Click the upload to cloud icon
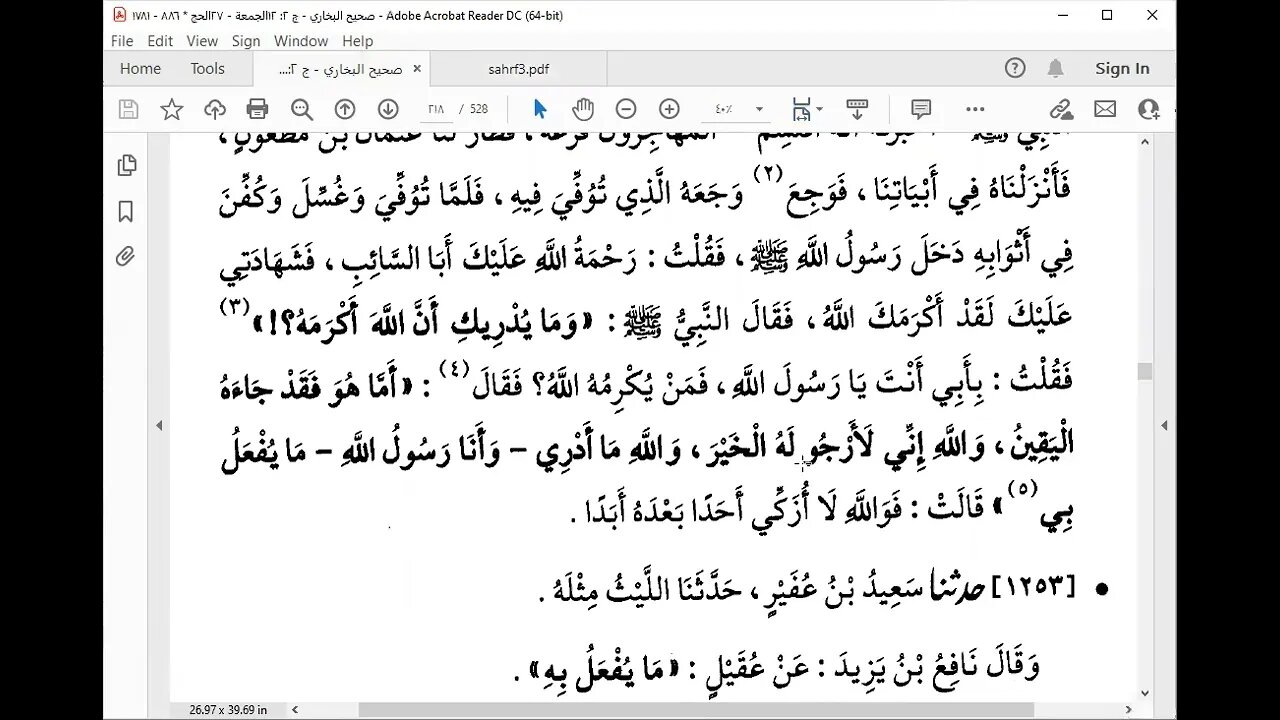Screen dimensions: 1280x720 click(x=215, y=109)
